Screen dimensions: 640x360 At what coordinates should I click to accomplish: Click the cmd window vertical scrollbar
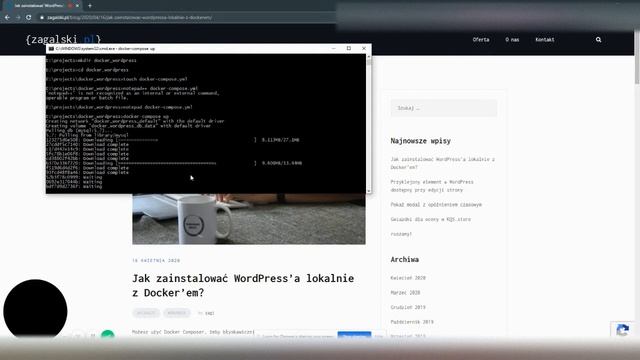click(369, 124)
